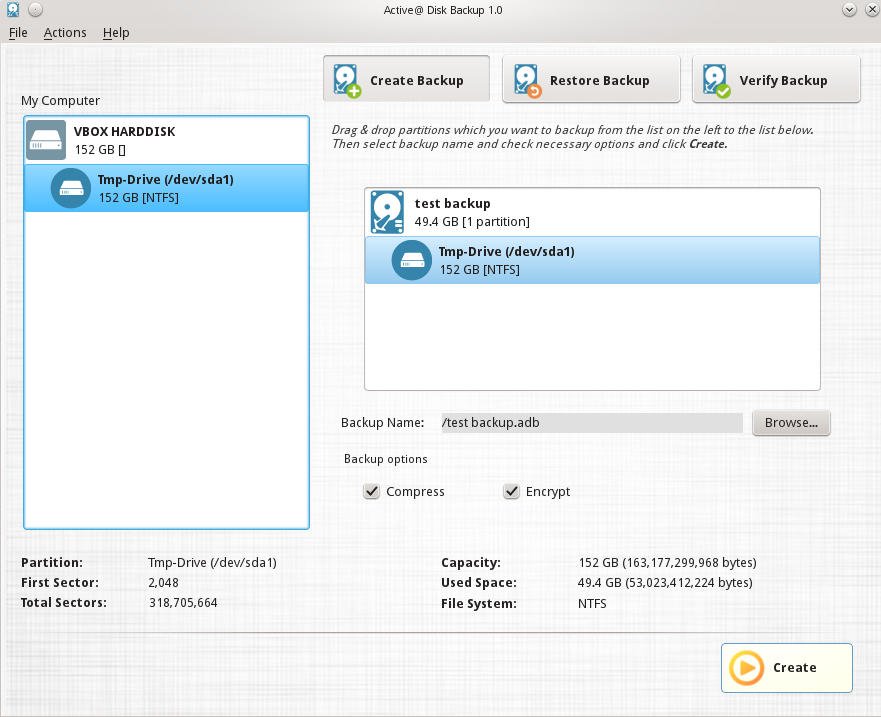Click the test backup archive icon

click(x=387, y=211)
